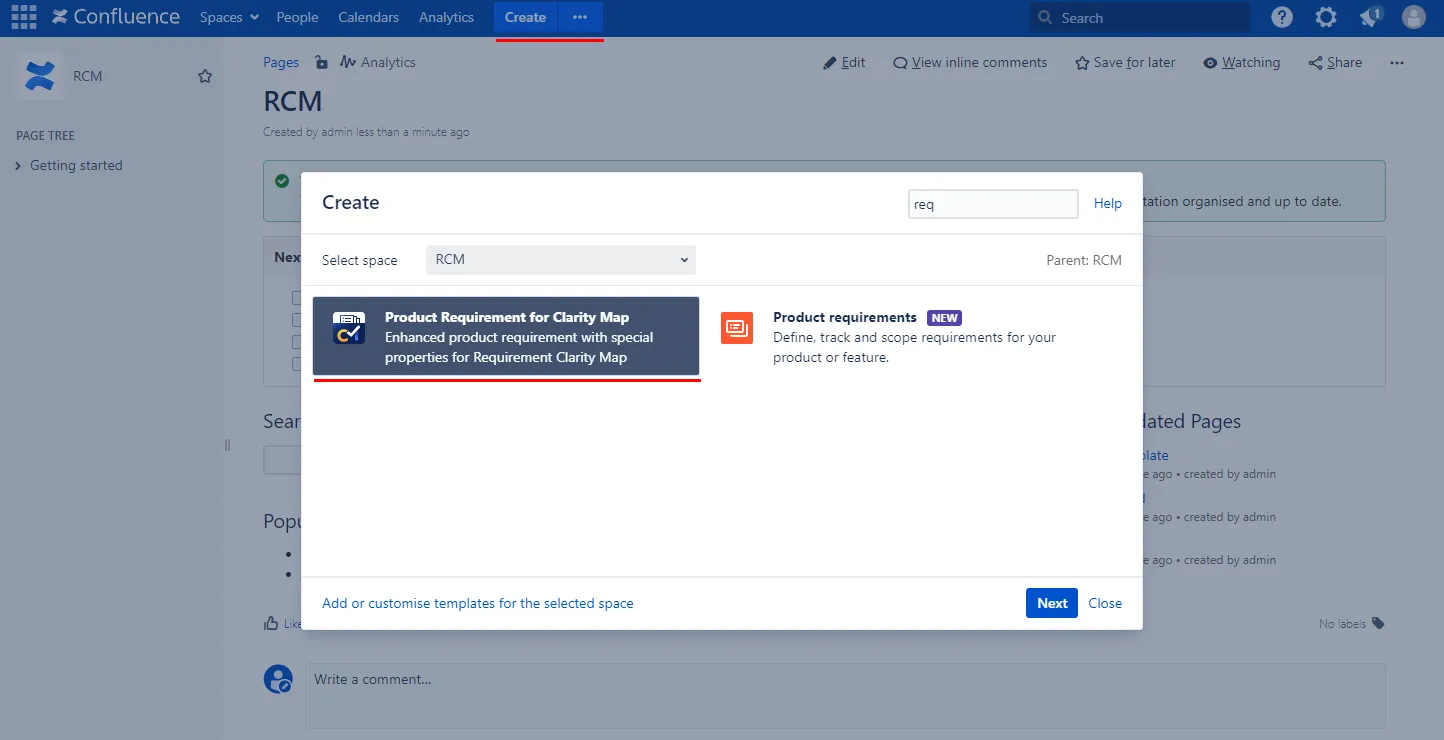Toggle Watching for this page

click(1241, 62)
